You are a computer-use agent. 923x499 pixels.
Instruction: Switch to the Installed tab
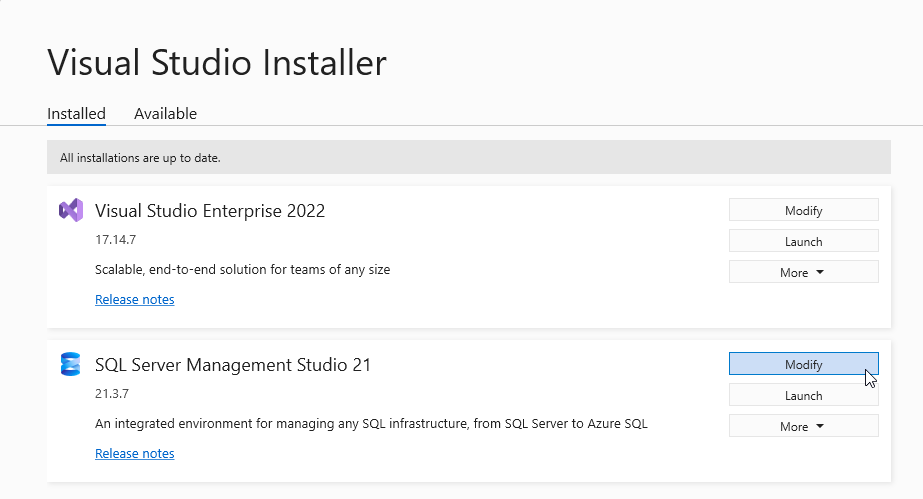coord(76,114)
